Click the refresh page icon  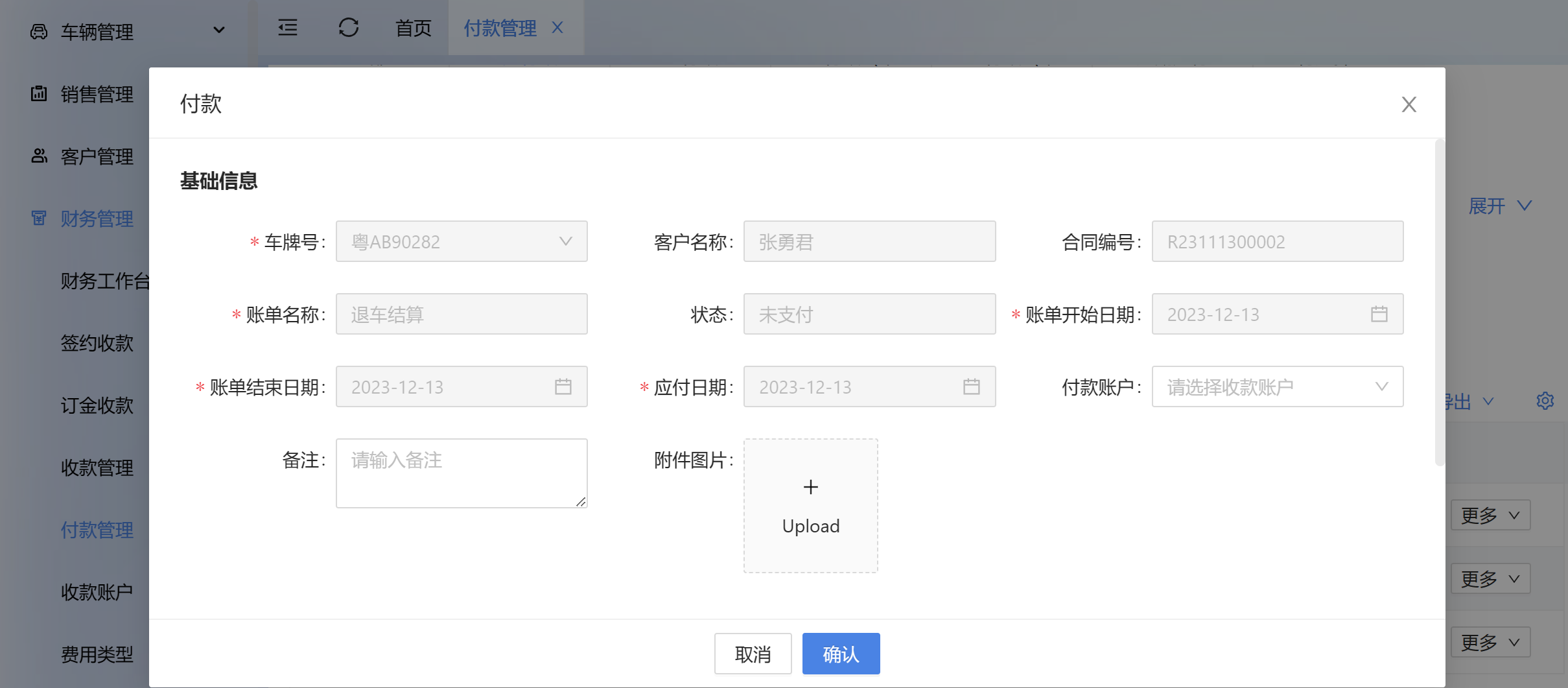point(349,28)
